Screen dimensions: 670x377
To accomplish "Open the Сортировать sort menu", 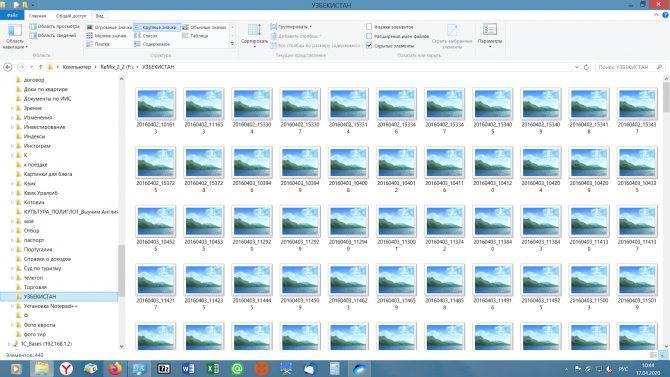I will pyautogui.click(x=254, y=35).
